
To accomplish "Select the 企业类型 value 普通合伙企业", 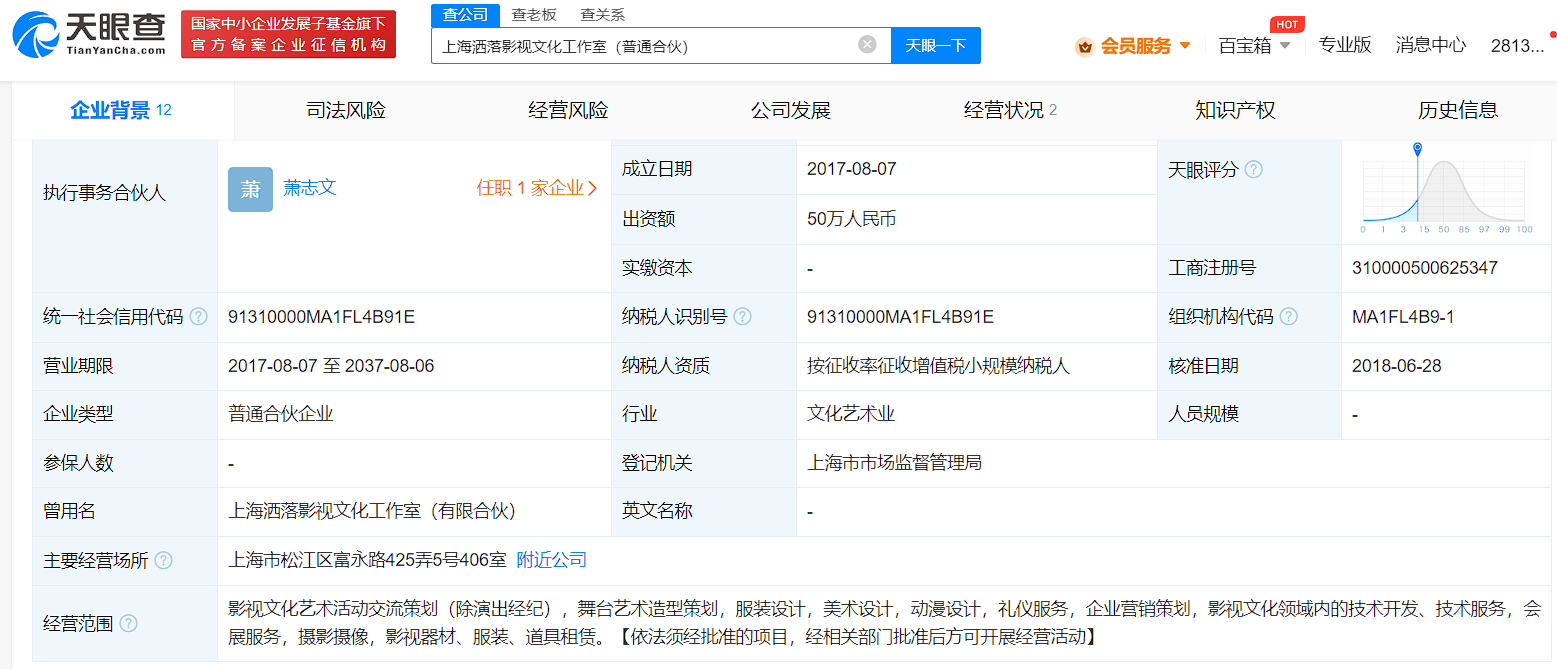I will point(281,414).
